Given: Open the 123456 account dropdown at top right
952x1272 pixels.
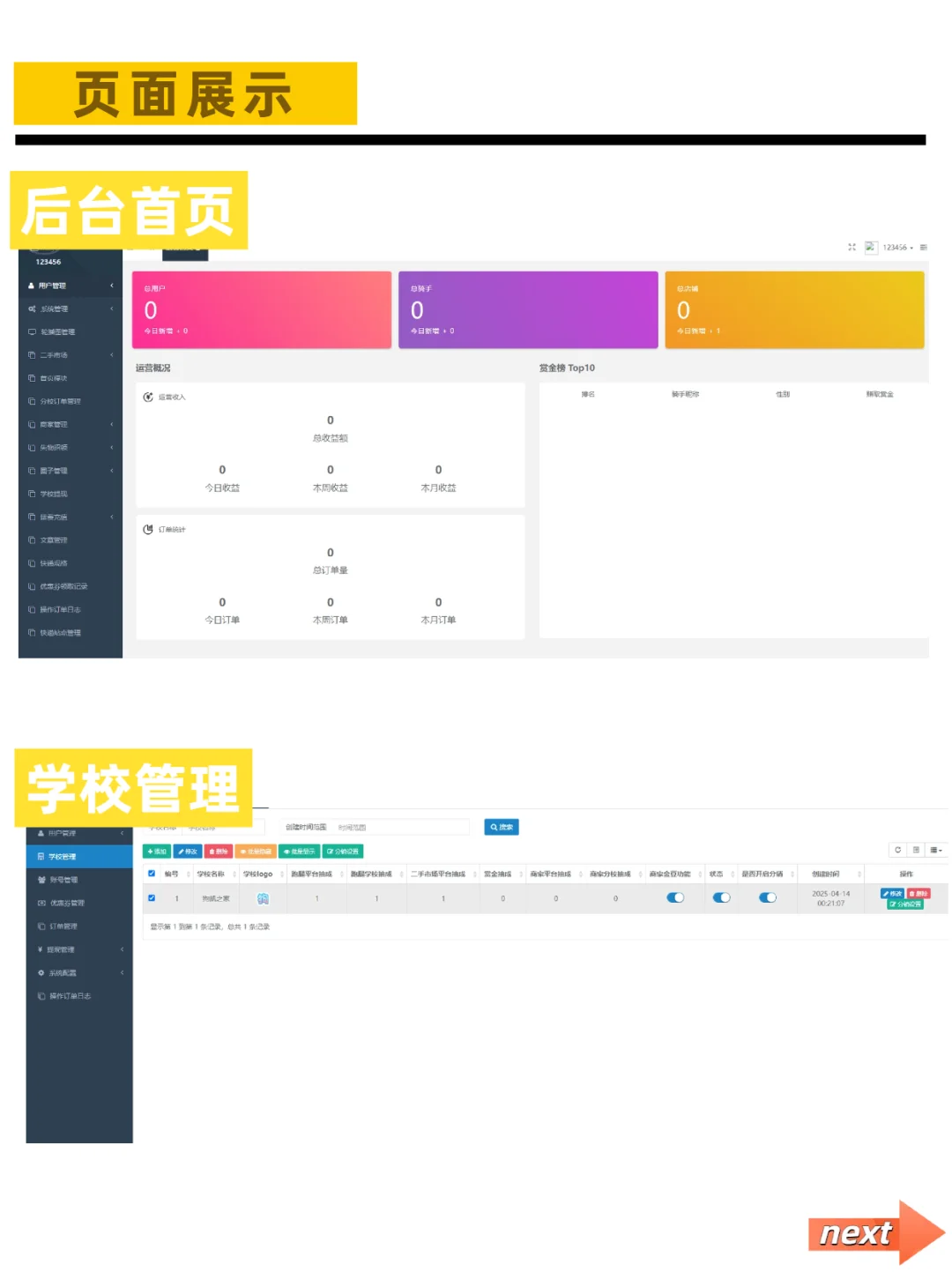Looking at the screenshot, I should 896,248.
